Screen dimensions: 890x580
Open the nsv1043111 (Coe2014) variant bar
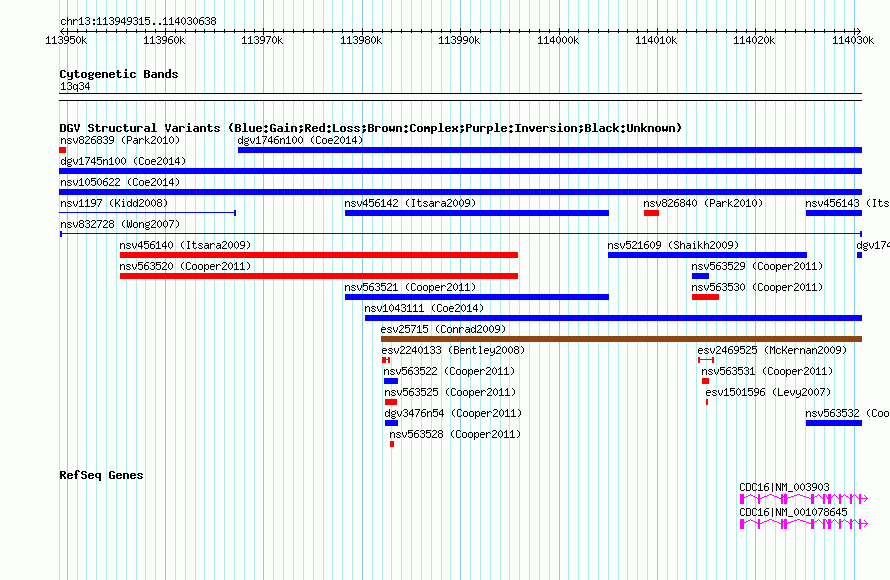point(613,318)
